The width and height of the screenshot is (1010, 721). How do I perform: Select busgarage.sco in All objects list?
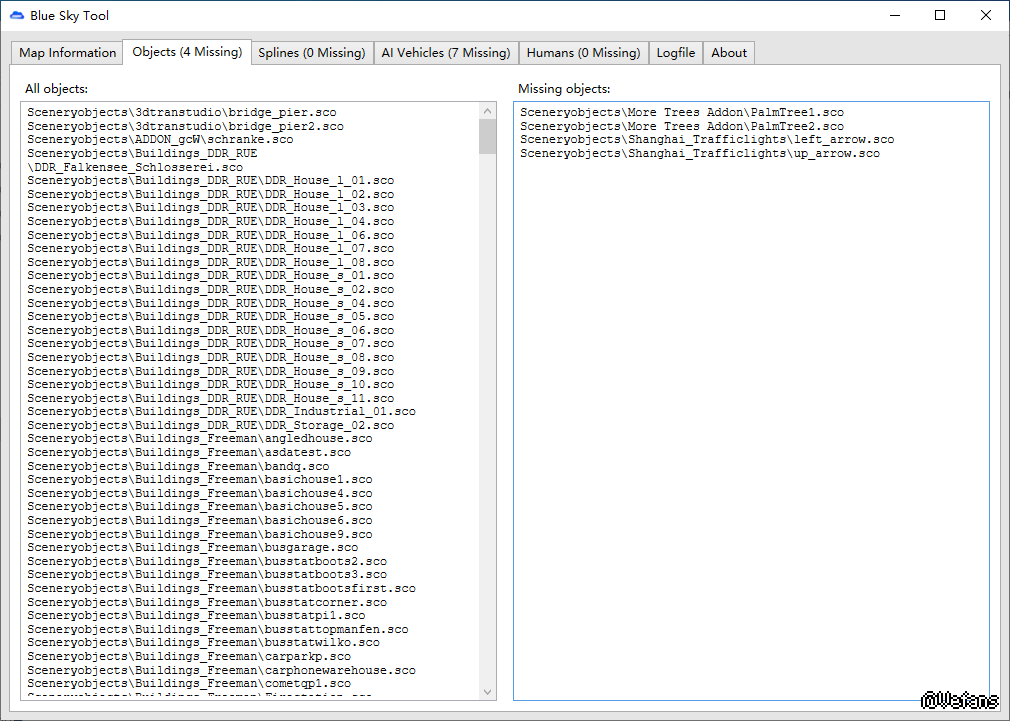pos(192,548)
